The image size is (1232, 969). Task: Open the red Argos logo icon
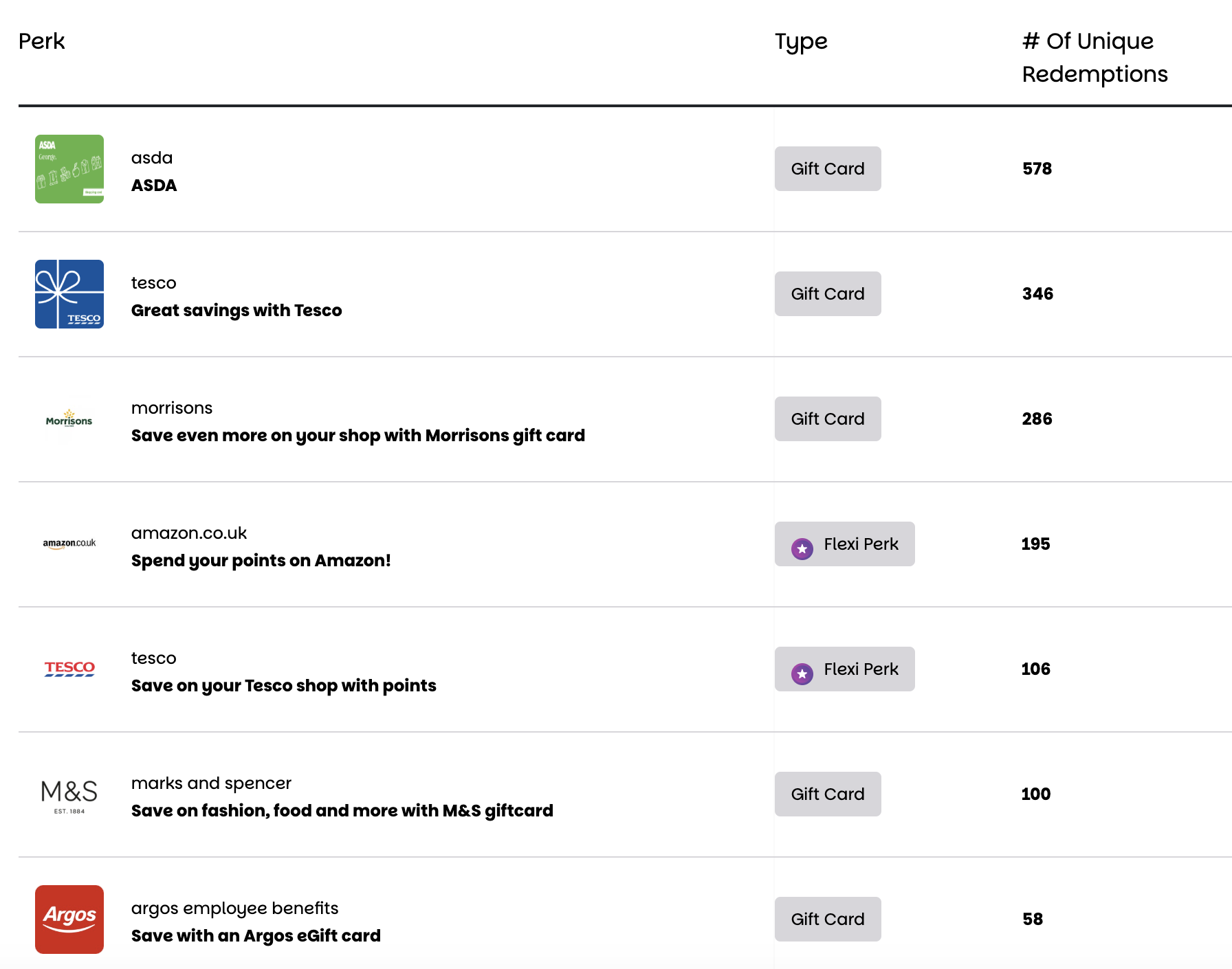pyautogui.click(x=69, y=920)
